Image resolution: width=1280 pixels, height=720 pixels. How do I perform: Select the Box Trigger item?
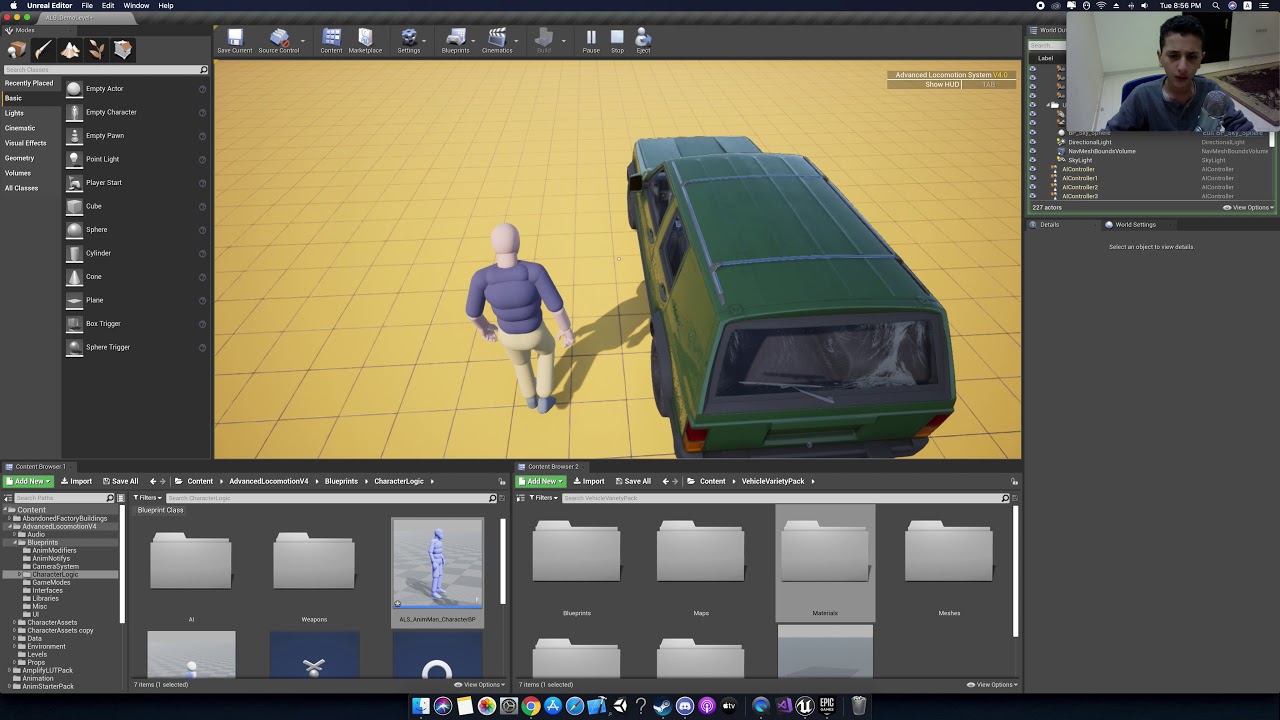click(x=135, y=324)
